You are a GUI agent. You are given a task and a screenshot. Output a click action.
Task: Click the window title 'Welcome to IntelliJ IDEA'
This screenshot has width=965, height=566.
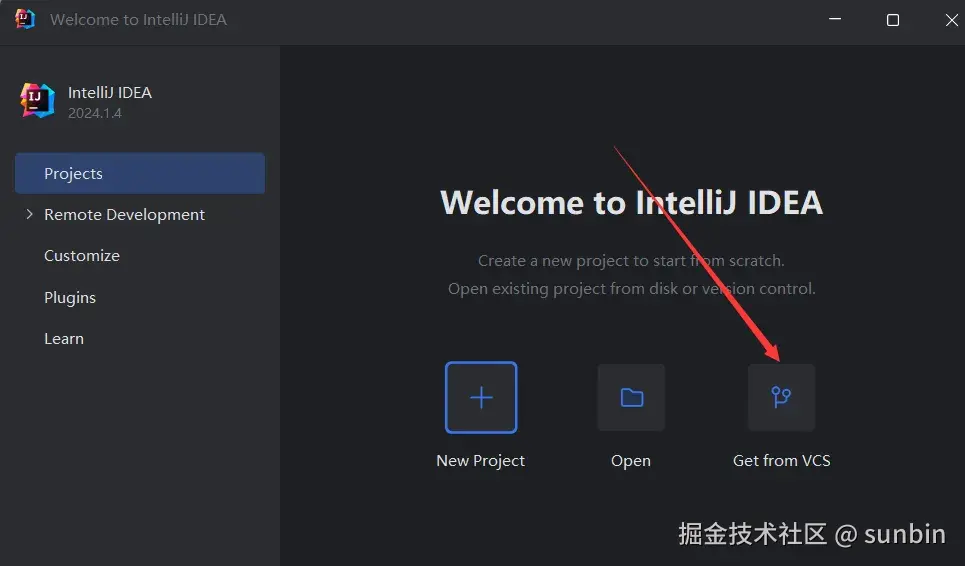138,20
